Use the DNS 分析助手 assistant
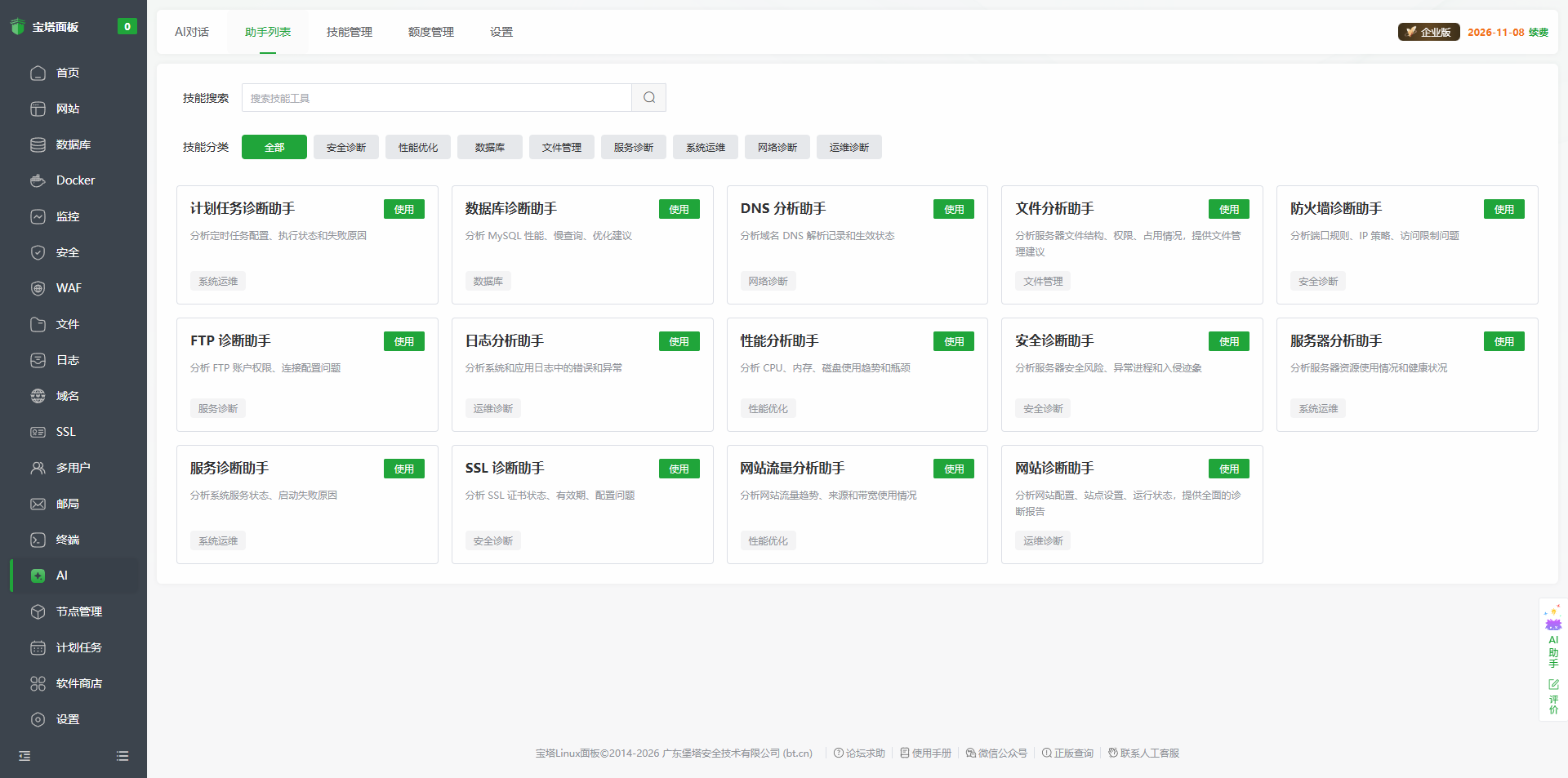 [x=953, y=210]
